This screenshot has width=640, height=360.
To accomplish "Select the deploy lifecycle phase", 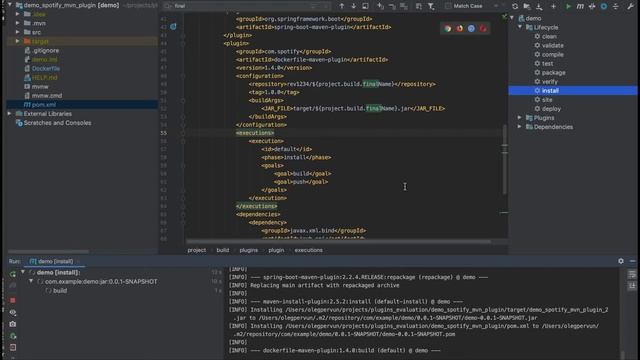I will coord(551,109).
